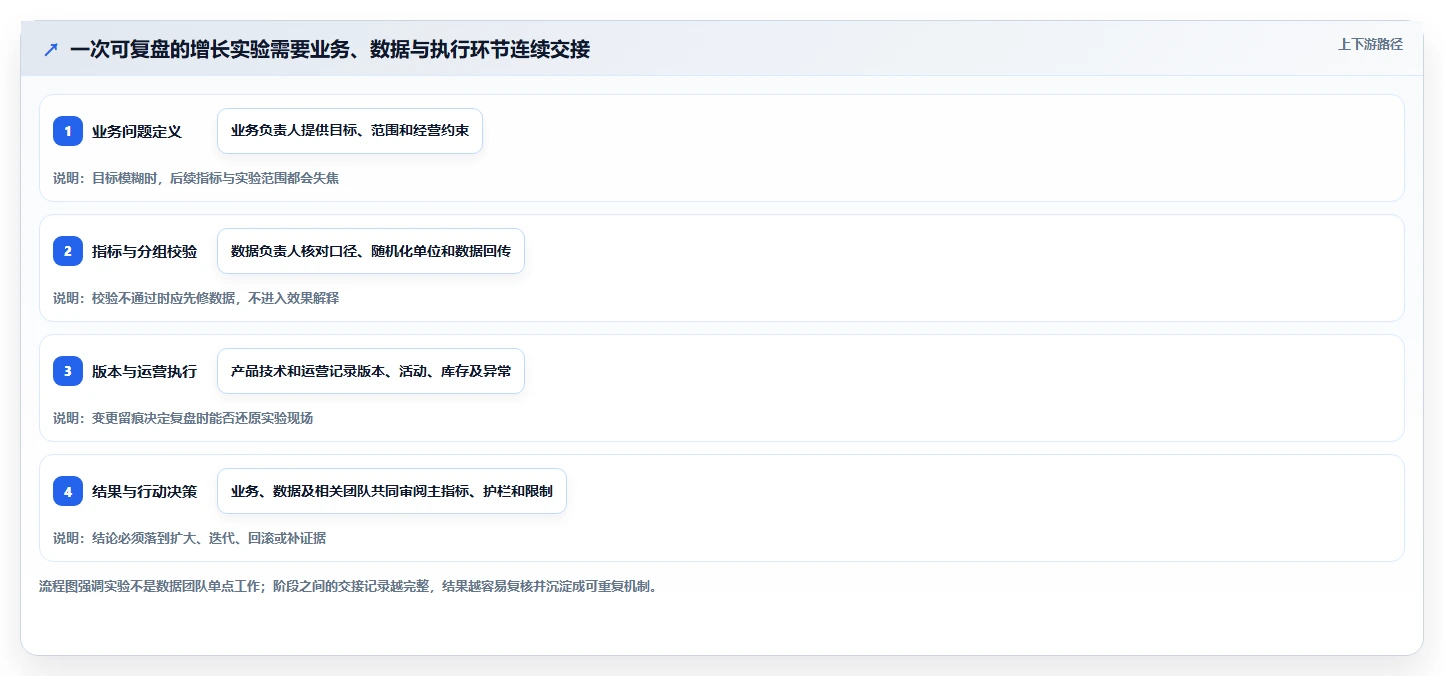Click the 结果与行动决策 step title
Screen dimensions: 1444x676
point(145,491)
